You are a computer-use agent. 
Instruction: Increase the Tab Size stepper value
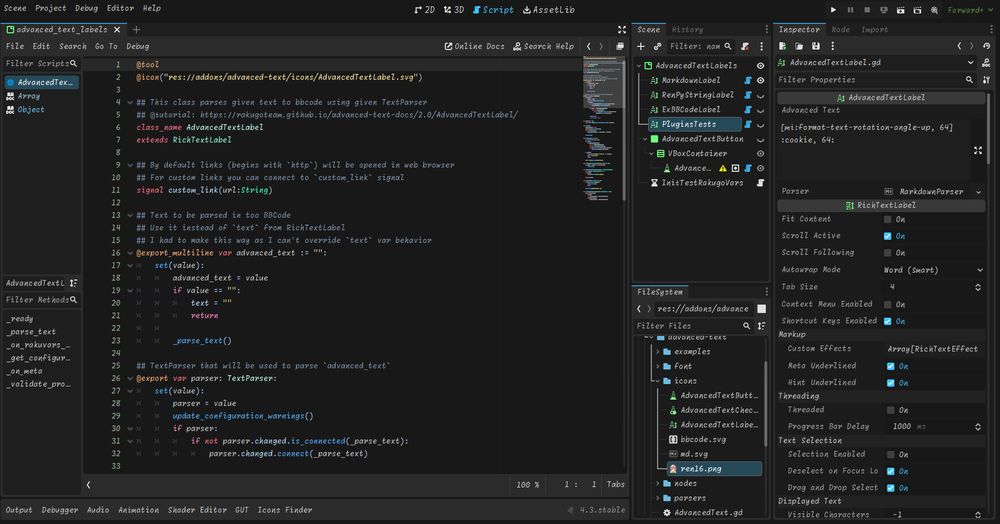(978, 285)
